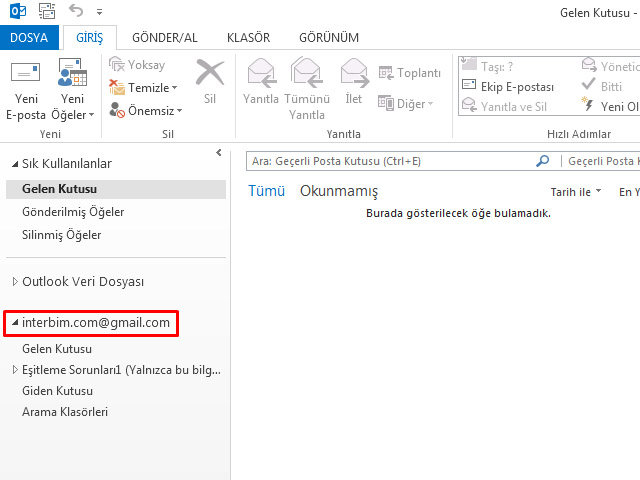This screenshot has width=640, height=480.
Task: Switch to the GÖRÜNÜM tab
Action: (328, 38)
